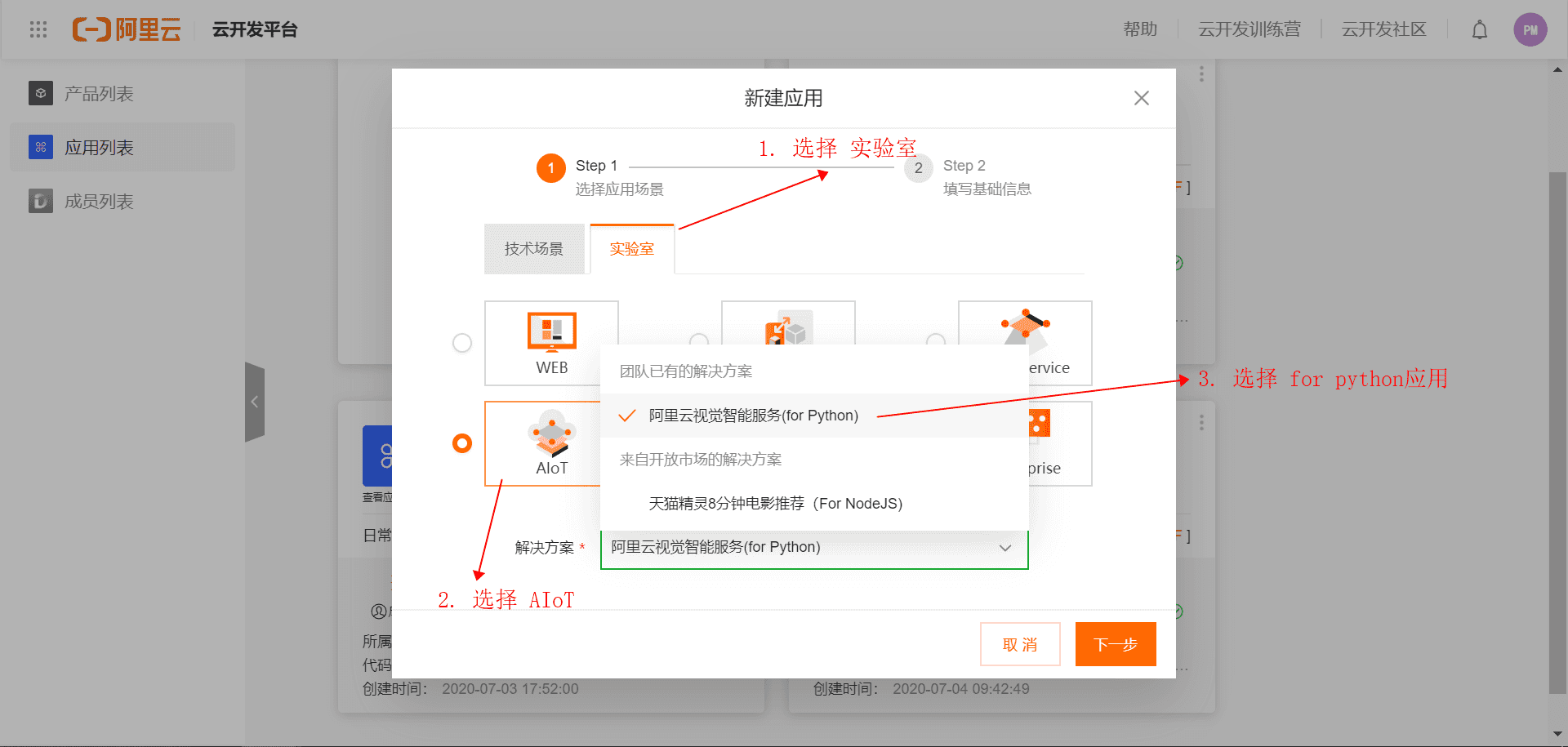Choose 天猫精灵8分钟电影推荐 (For NodeJS) option
This screenshot has height=747, width=1568.
[814, 504]
